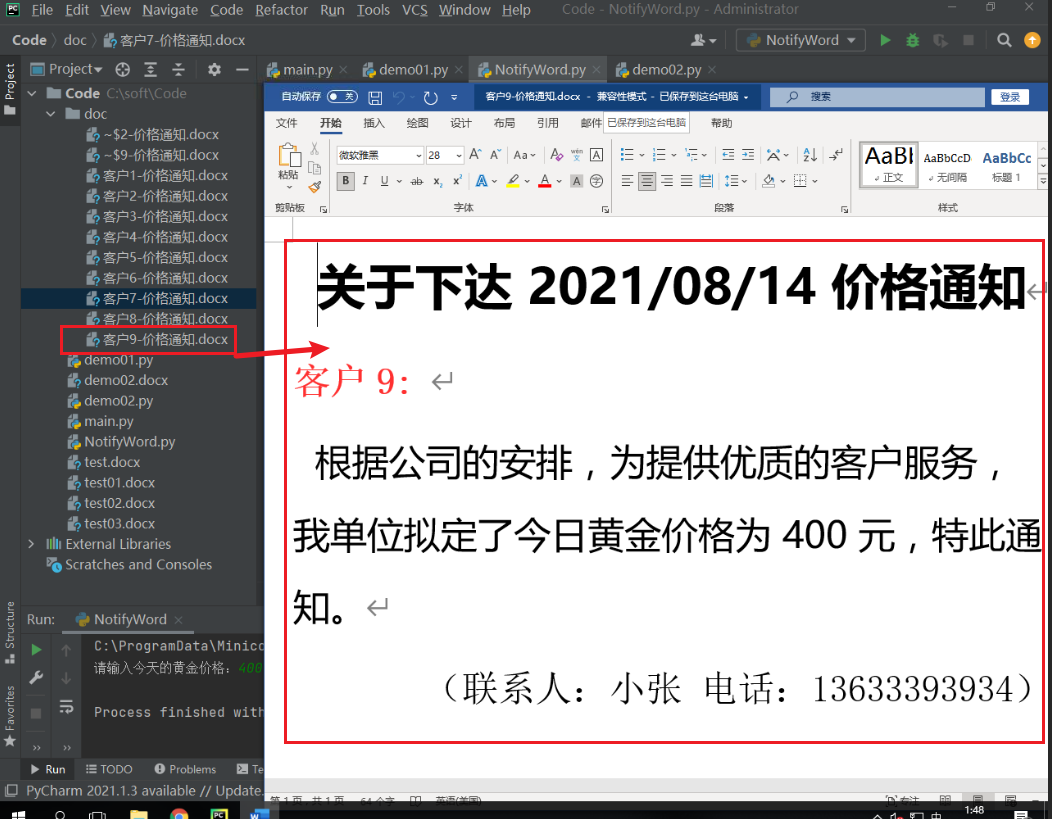Click the Decrease Indent icon

[728, 155]
